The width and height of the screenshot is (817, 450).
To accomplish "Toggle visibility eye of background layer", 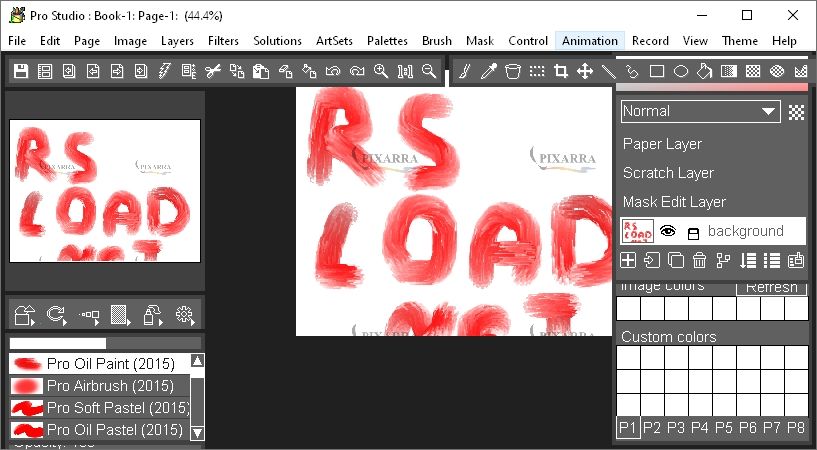I will coord(667,231).
